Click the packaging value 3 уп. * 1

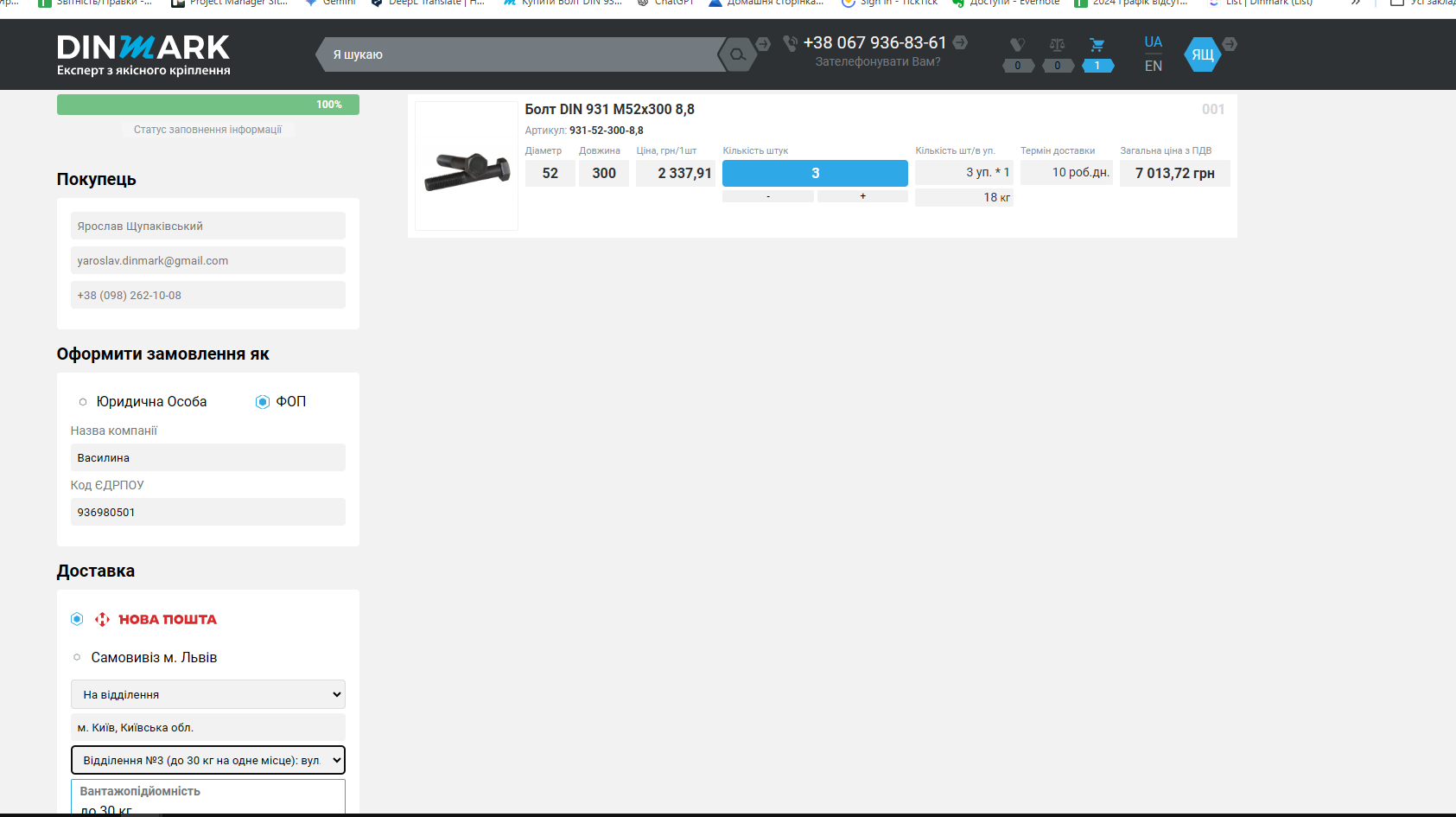coord(964,172)
